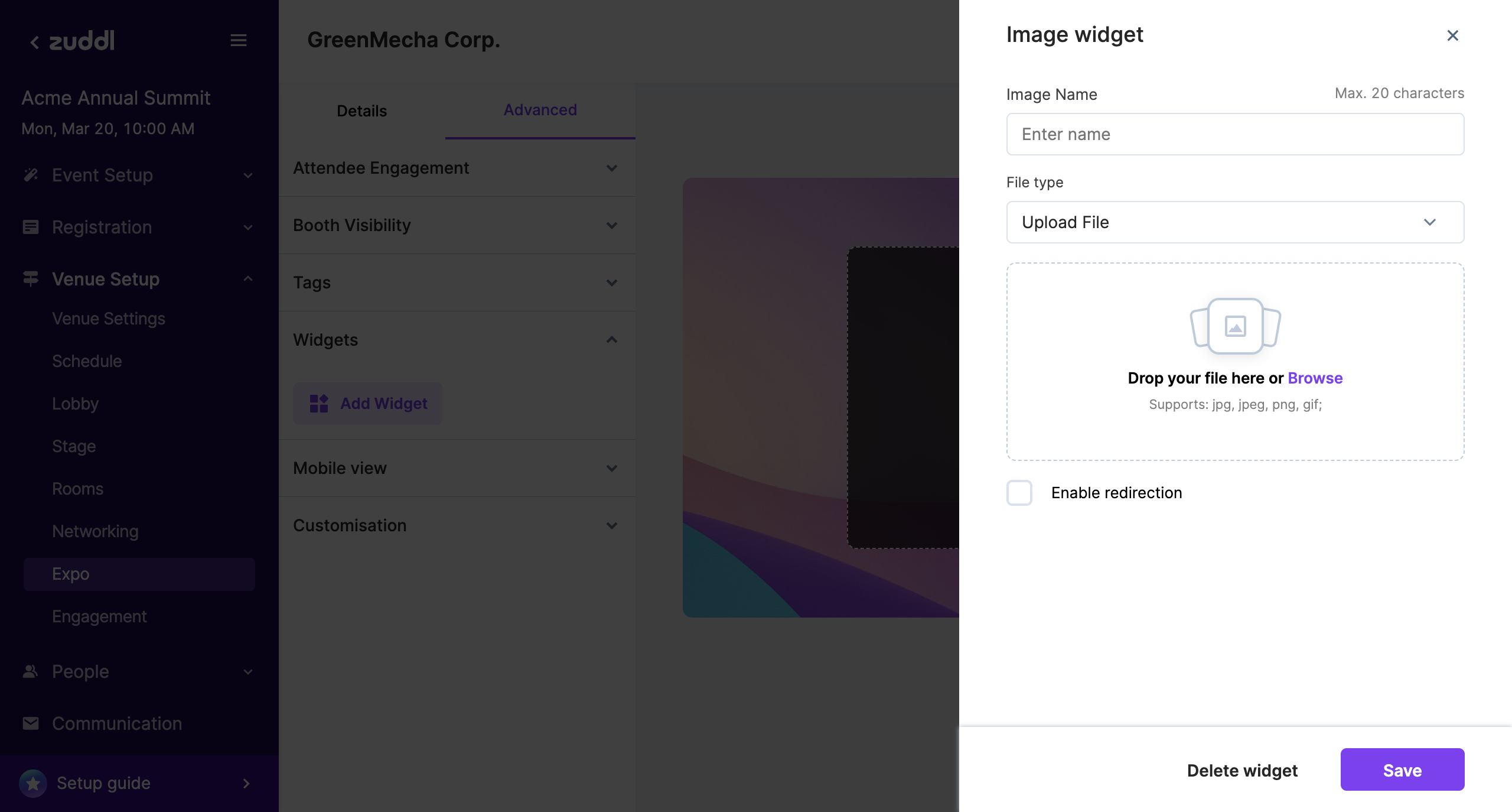Open the People section icon
Viewport: 1512px width, 812px height.
click(31, 671)
